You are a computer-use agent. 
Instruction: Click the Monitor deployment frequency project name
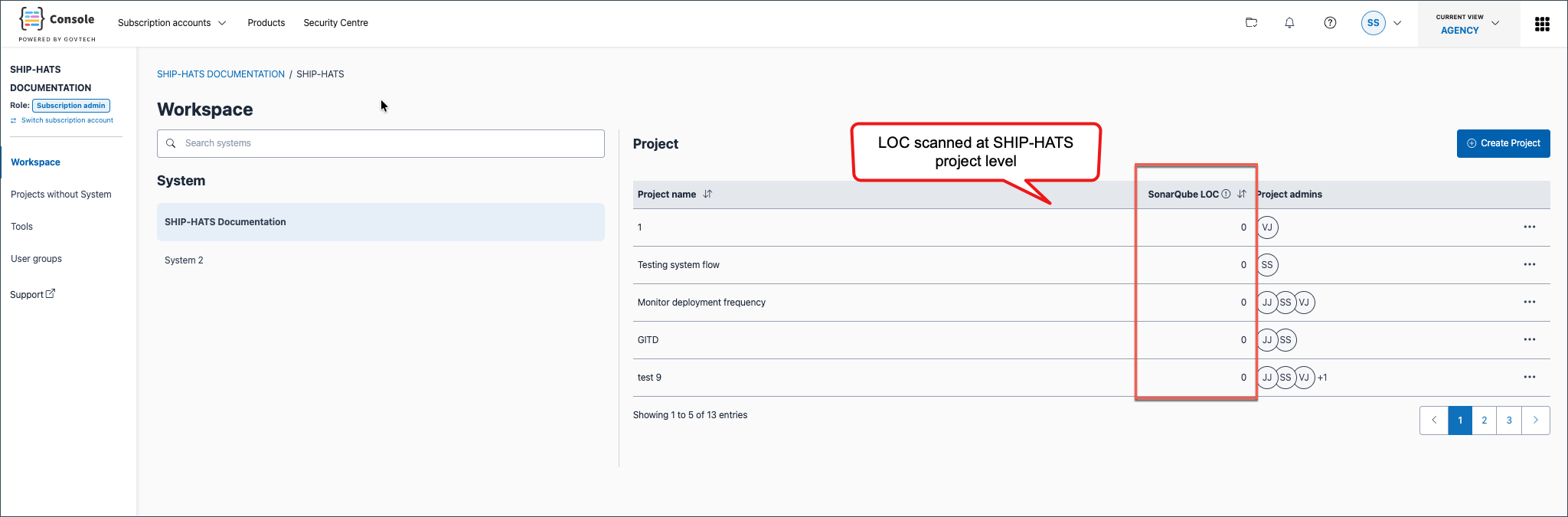701,303
